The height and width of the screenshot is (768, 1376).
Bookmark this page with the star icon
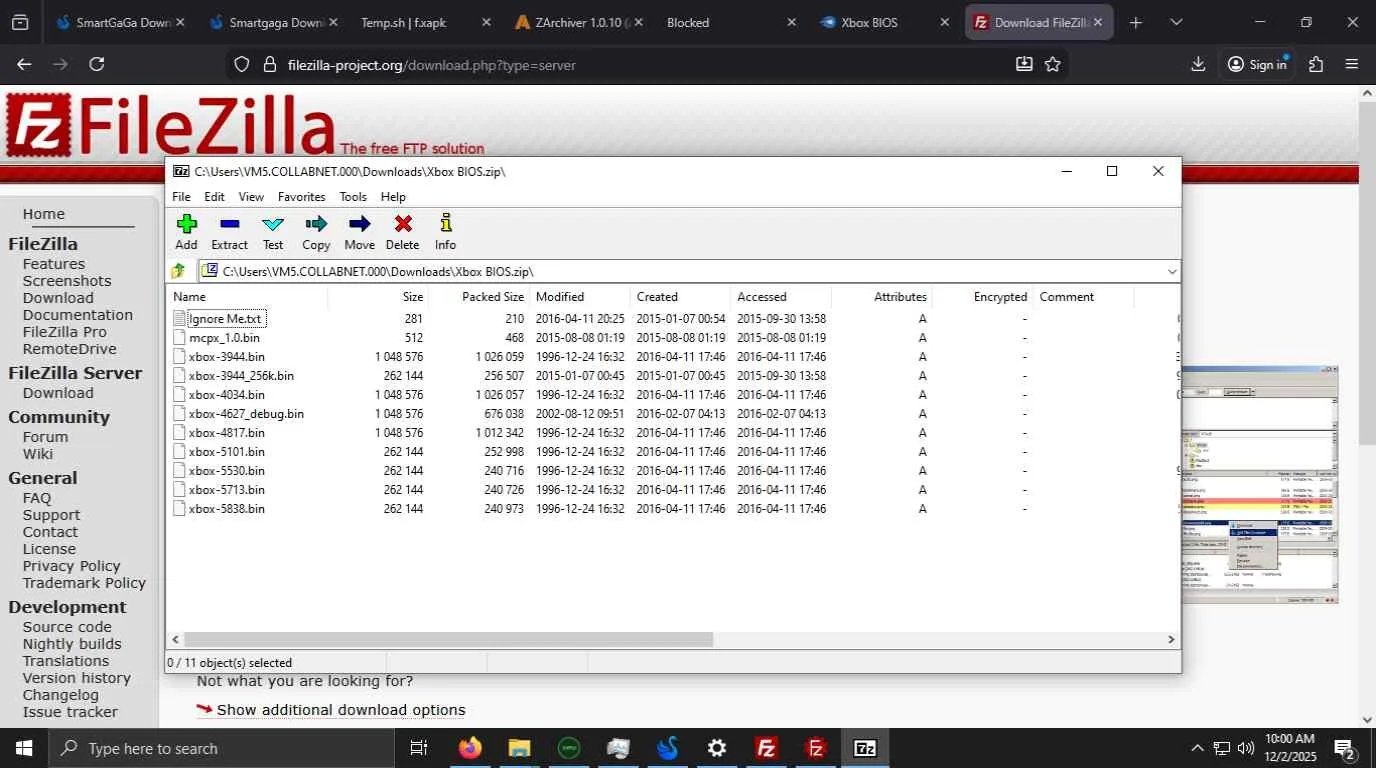click(x=1053, y=64)
